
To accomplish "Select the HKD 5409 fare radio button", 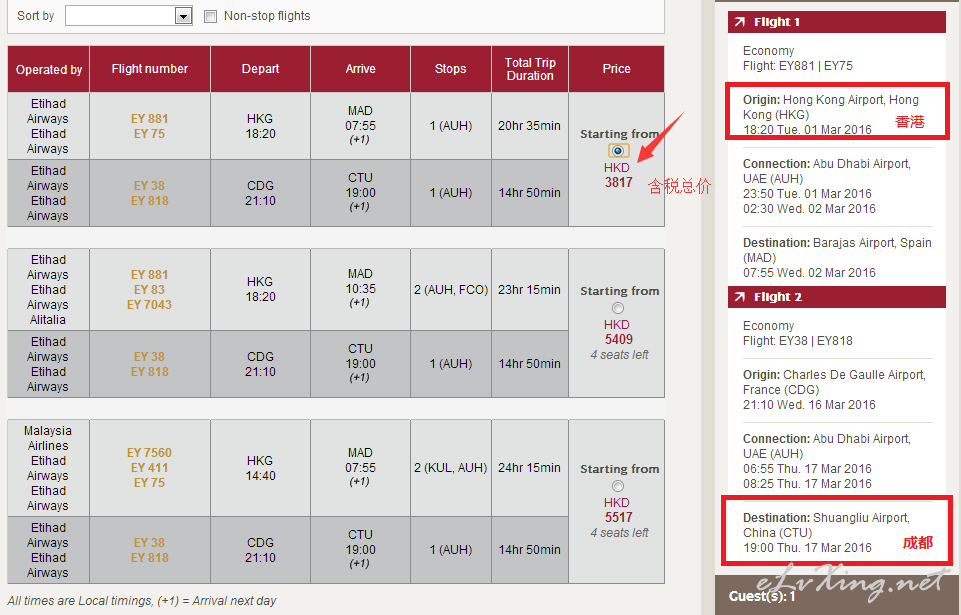I will 618,308.
